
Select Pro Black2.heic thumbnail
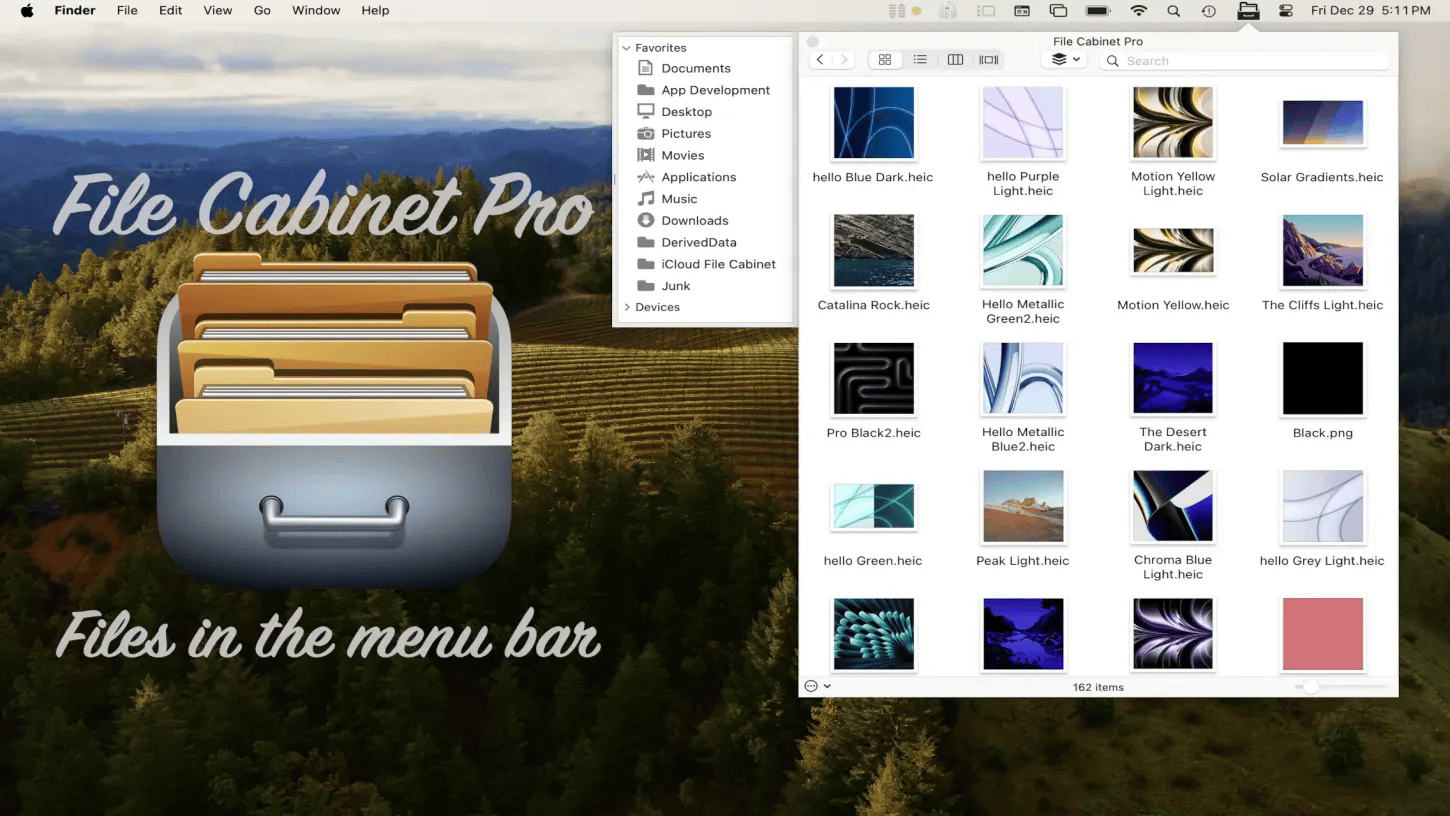873,379
